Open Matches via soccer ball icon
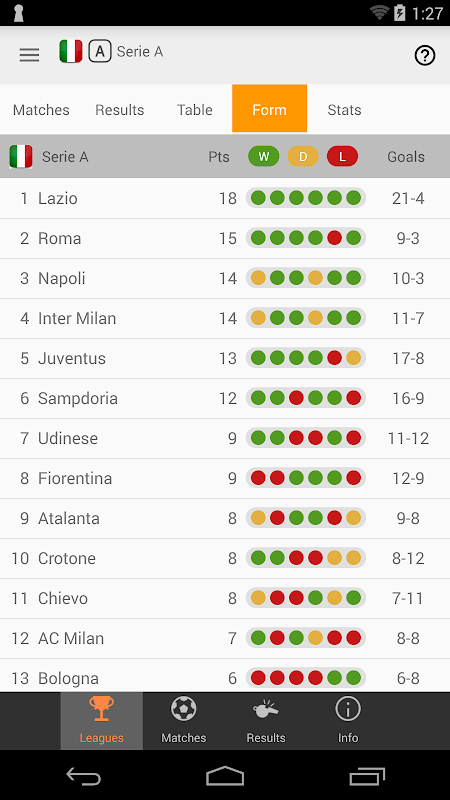 184,720
